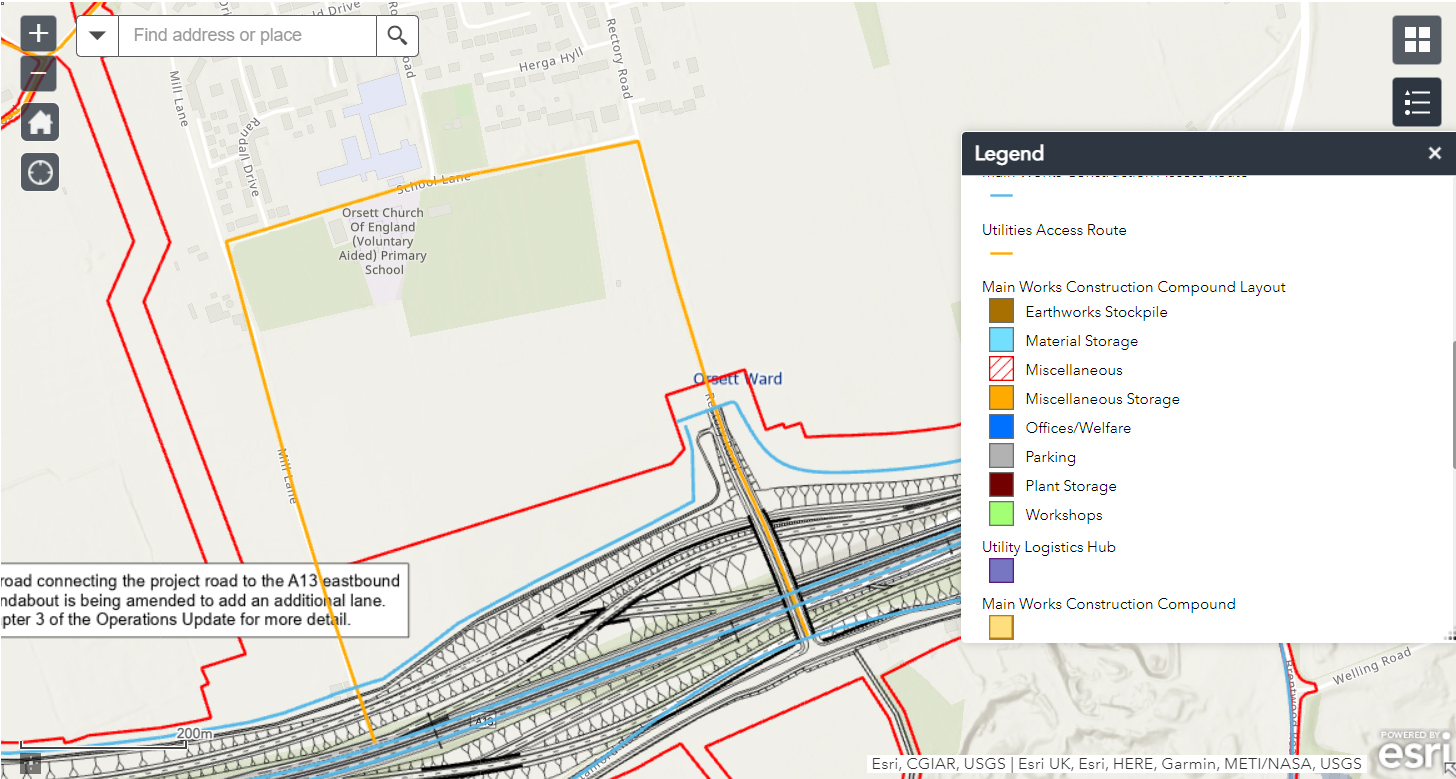Click the additional lane annotation text box
The width and height of the screenshot is (1456, 779).
coord(204,600)
